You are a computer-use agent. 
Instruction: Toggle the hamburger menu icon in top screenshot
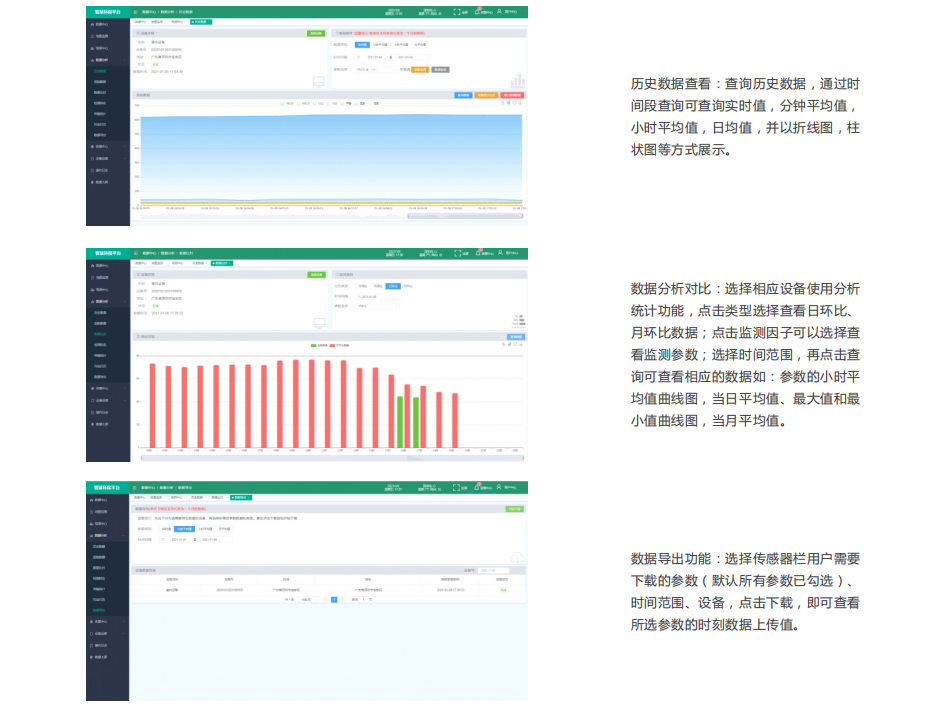[x=135, y=12]
